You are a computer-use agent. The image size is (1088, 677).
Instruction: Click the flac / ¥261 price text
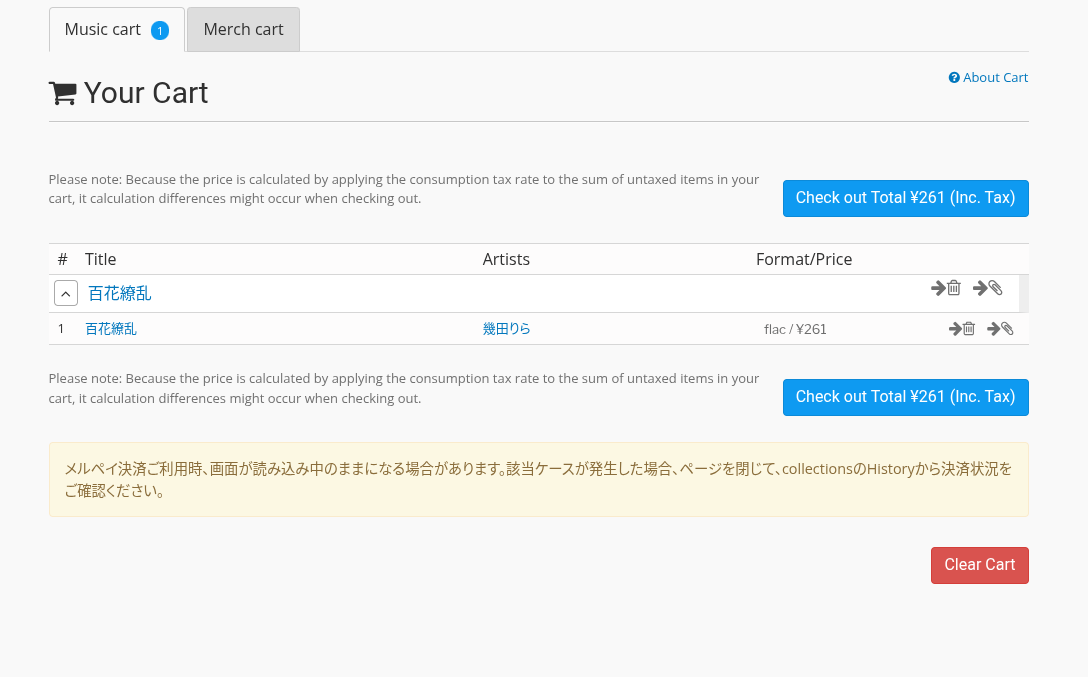click(x=795, y=329)
